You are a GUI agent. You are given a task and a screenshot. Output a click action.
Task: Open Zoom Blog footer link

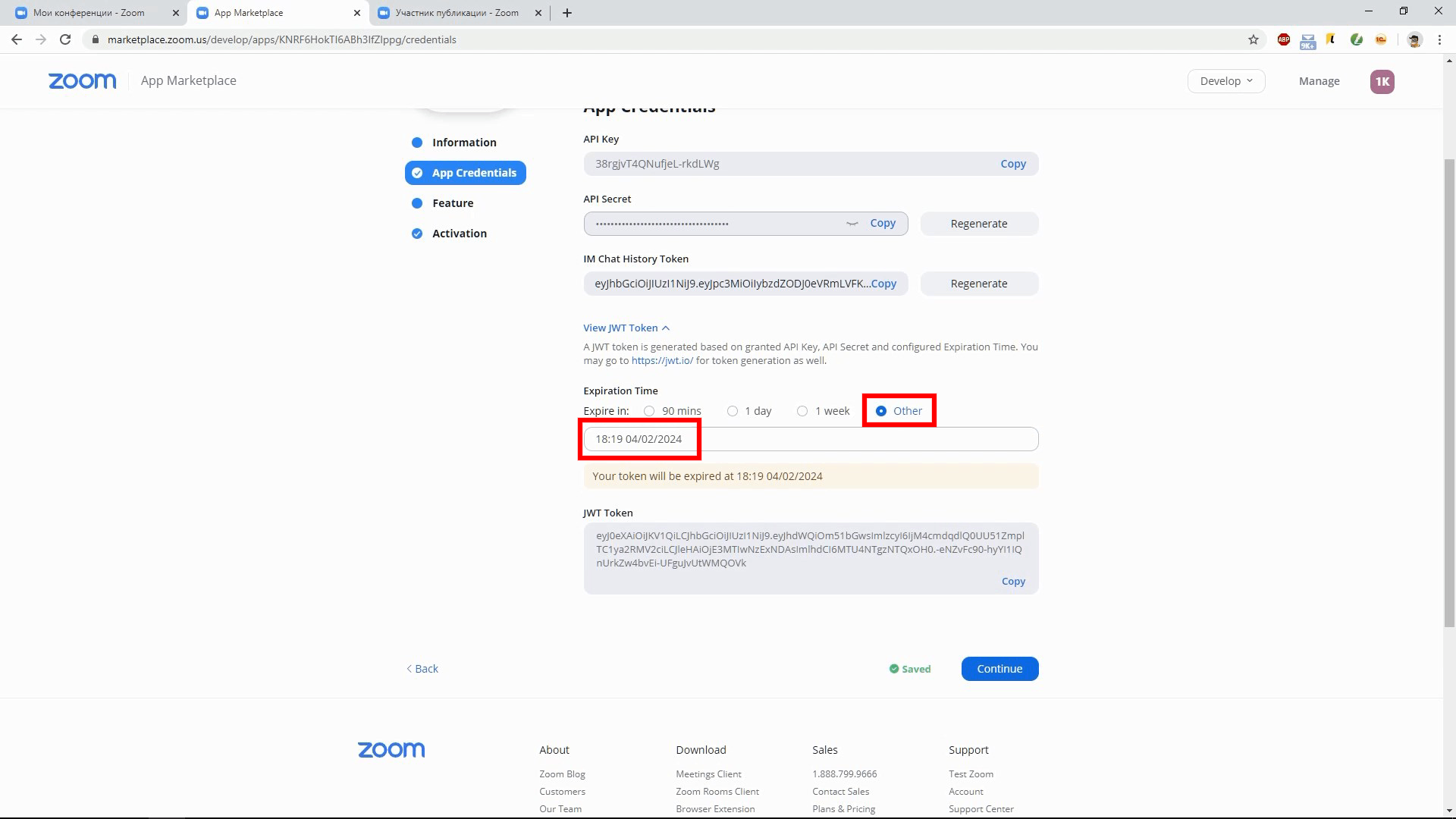click(x=562, y=774)
